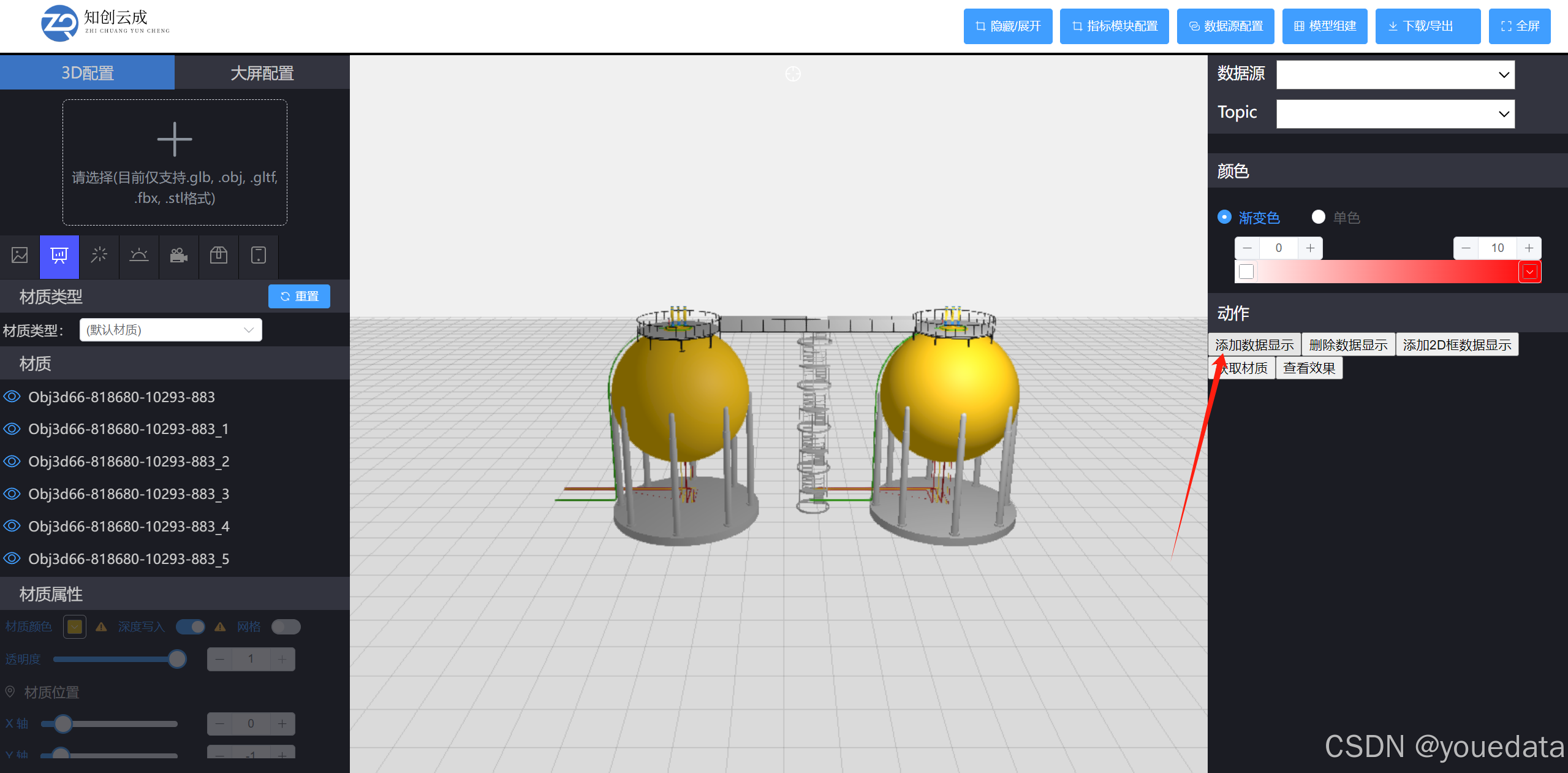Select the mobile device icon tab
The height and width of the screenshot is (773, 1568).
259,255
